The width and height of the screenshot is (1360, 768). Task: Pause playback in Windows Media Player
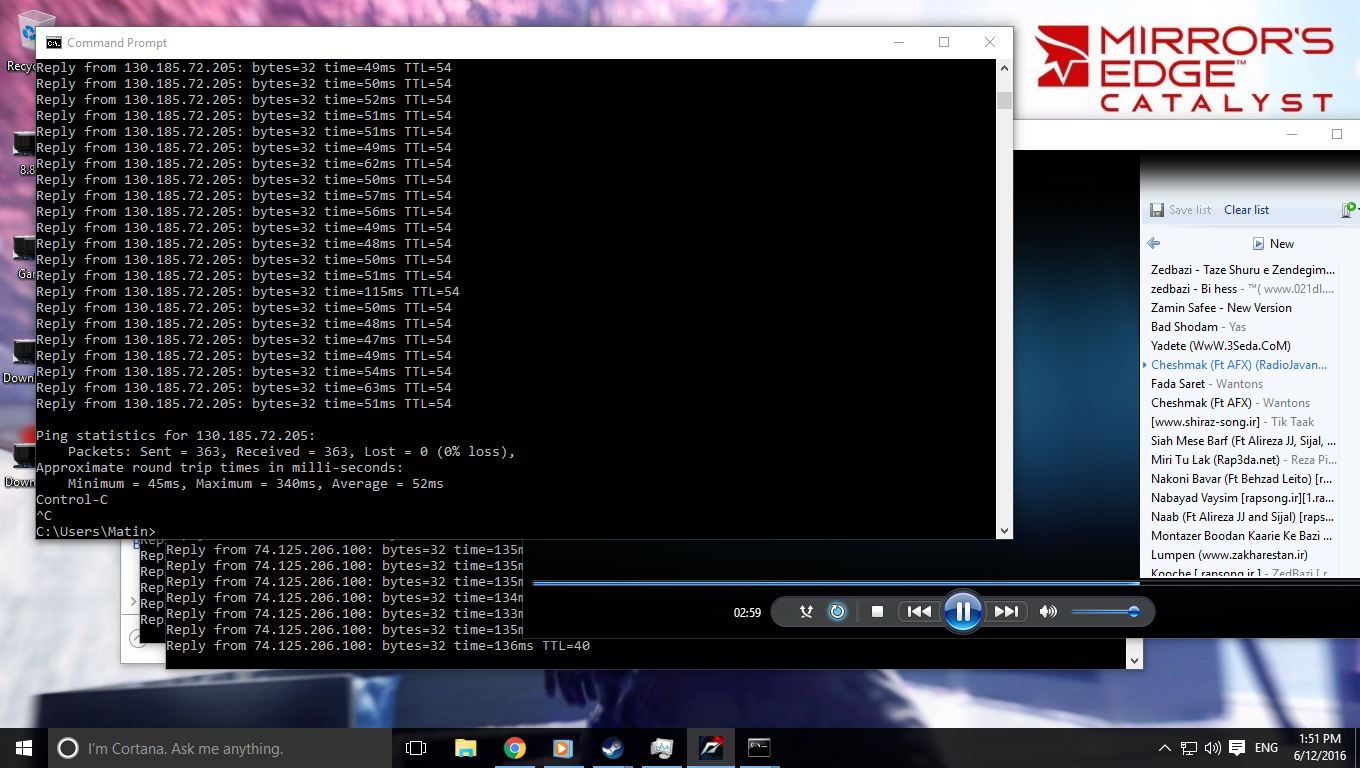962,611
